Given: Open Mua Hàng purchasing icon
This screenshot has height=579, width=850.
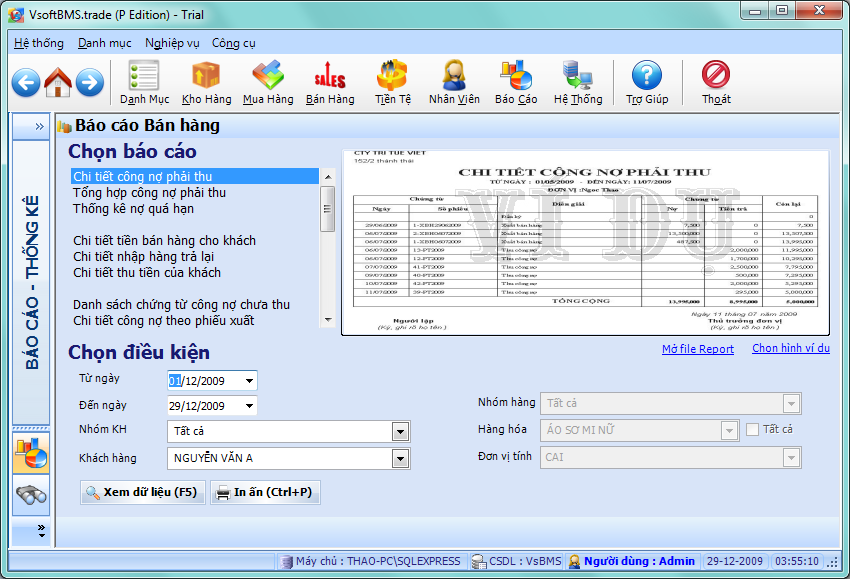Looking at the screenshot, I should pos(268,82).
